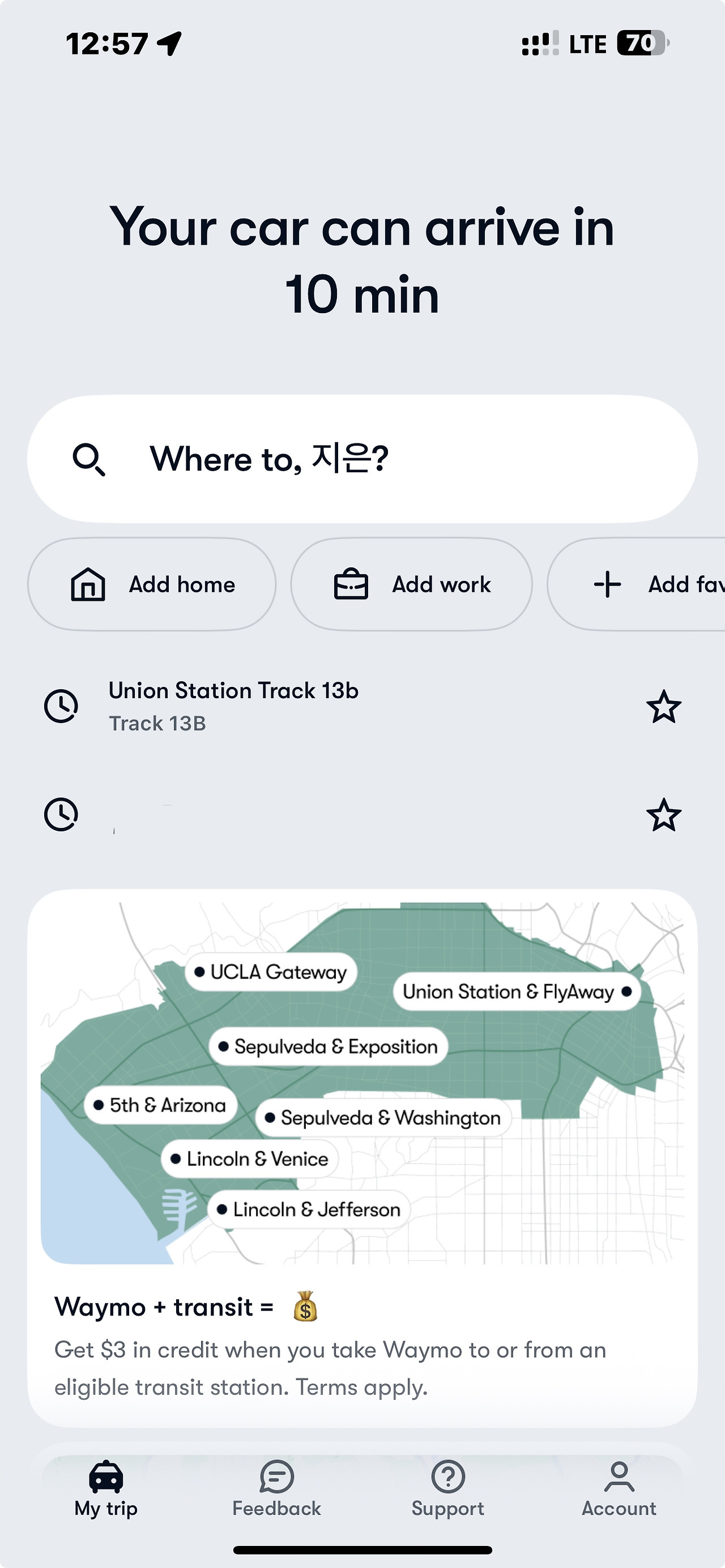
Task: Tap Lincoln & Venice station label
Action: [x=250, y=1159]
